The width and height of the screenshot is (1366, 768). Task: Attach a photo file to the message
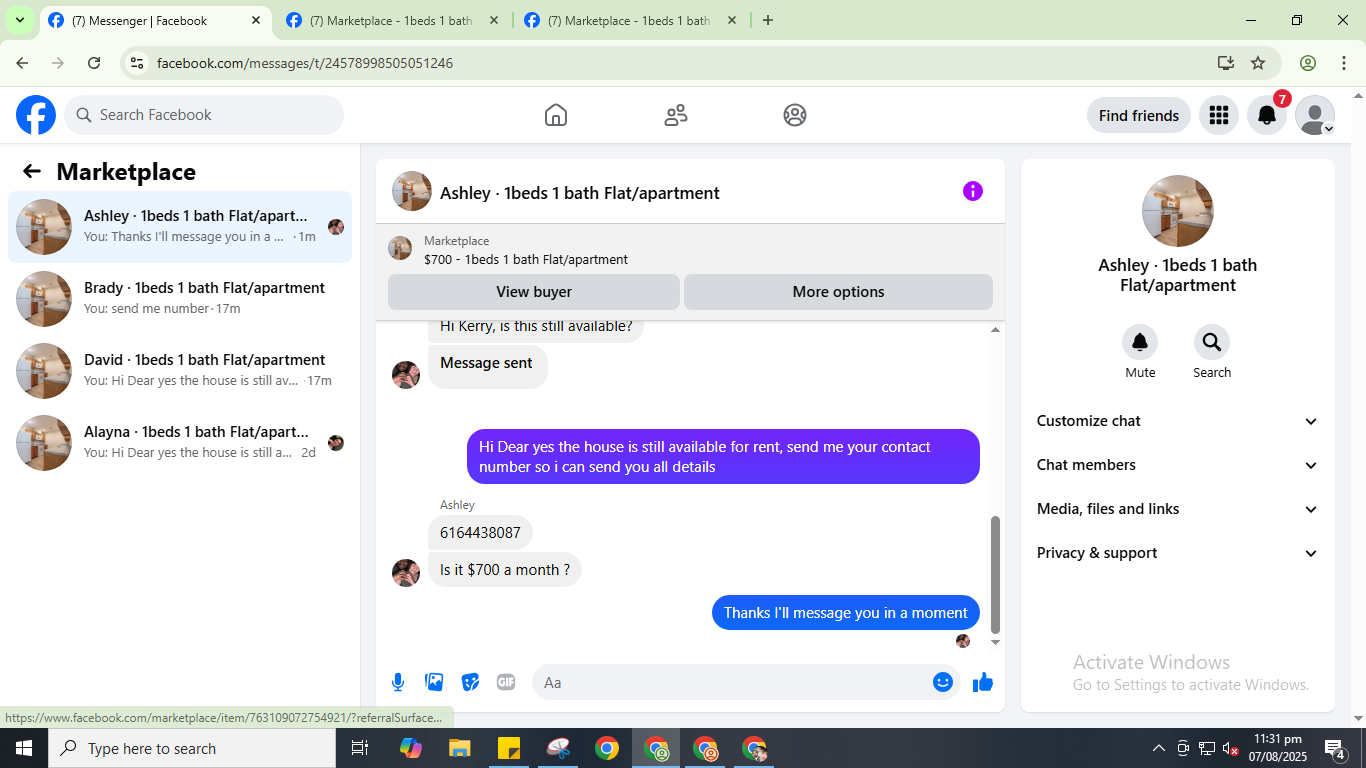tap(434, 682)
